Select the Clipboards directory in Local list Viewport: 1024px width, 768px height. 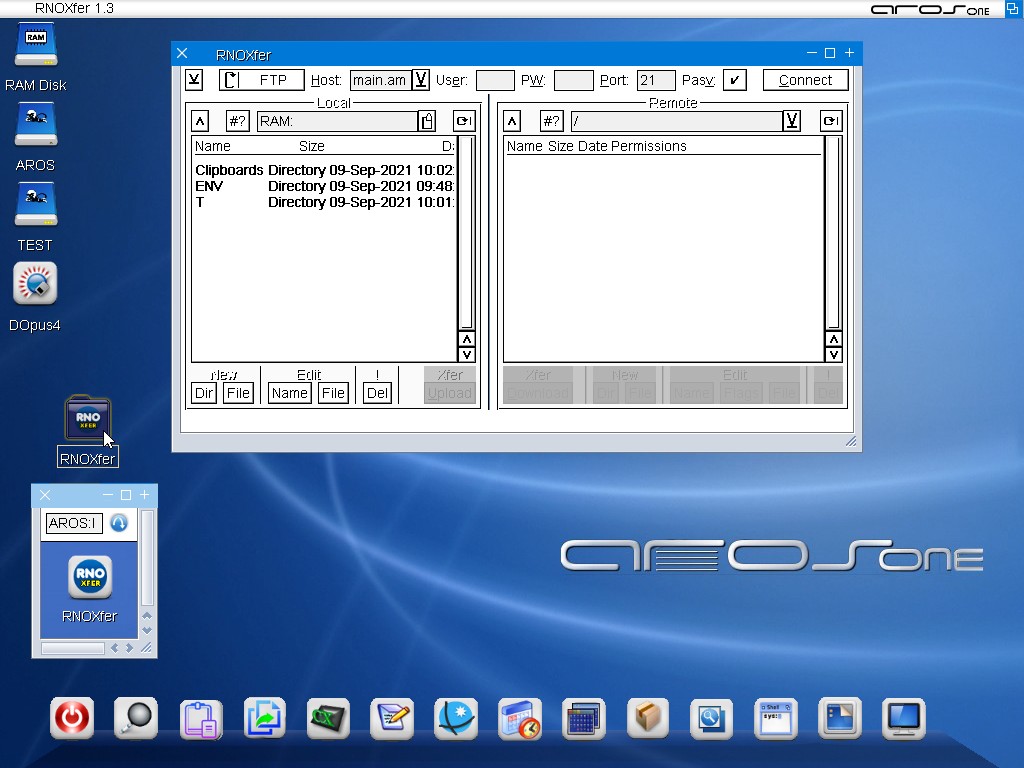pyautogui.click(x=229, y=170)
